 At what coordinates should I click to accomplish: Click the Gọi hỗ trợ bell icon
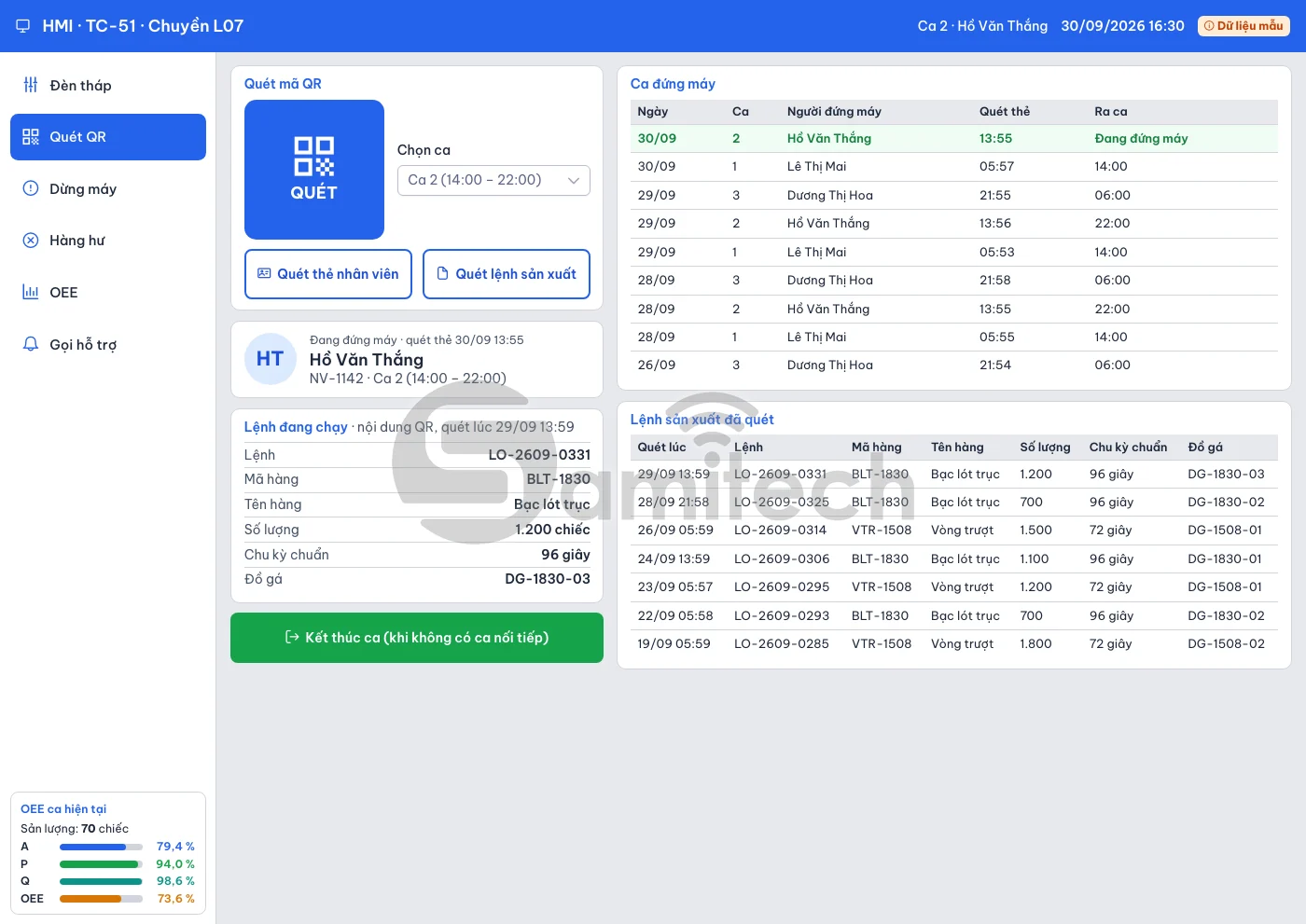pyautogui.click(x=31, y=344)
